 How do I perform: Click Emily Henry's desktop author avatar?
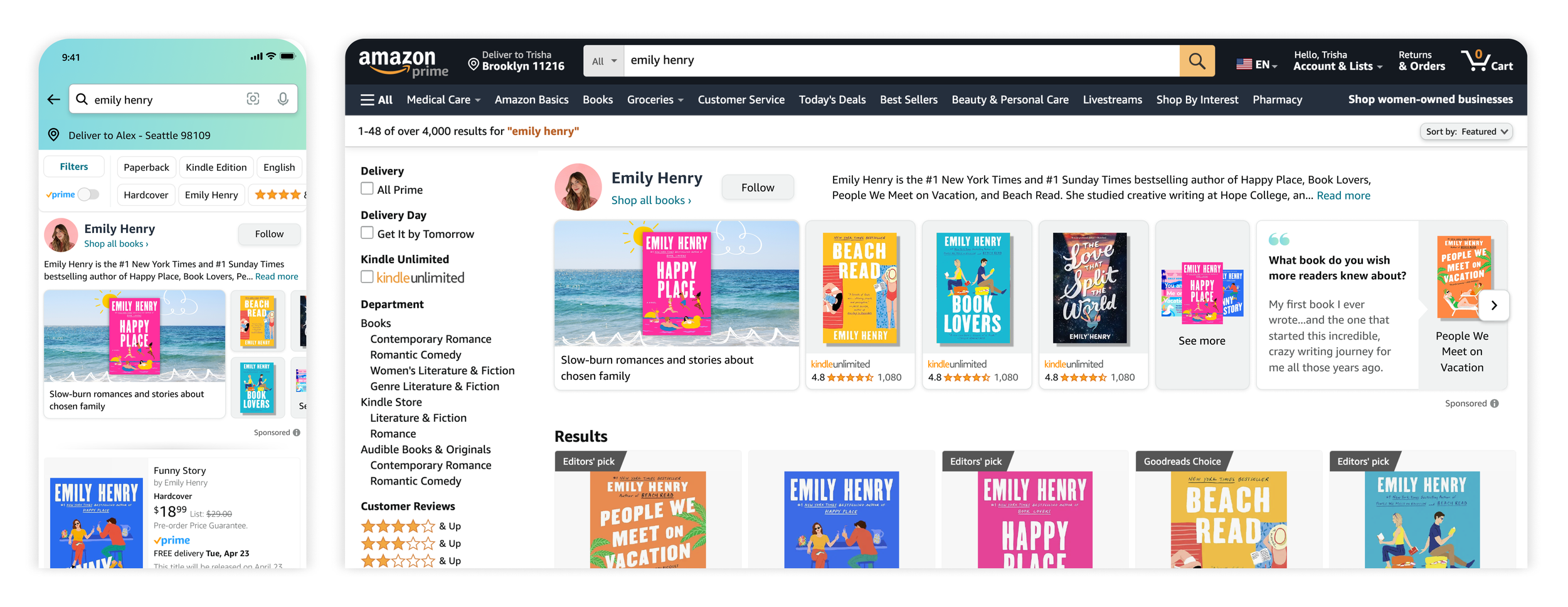click(x=578, y=187)
